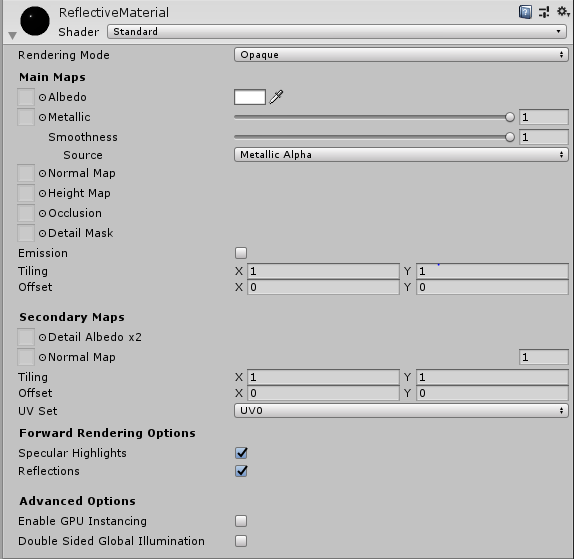Uncheck the Reflections checkbox
The width and height of the screenshot is (574, 559).
click(x=241, y=471)
